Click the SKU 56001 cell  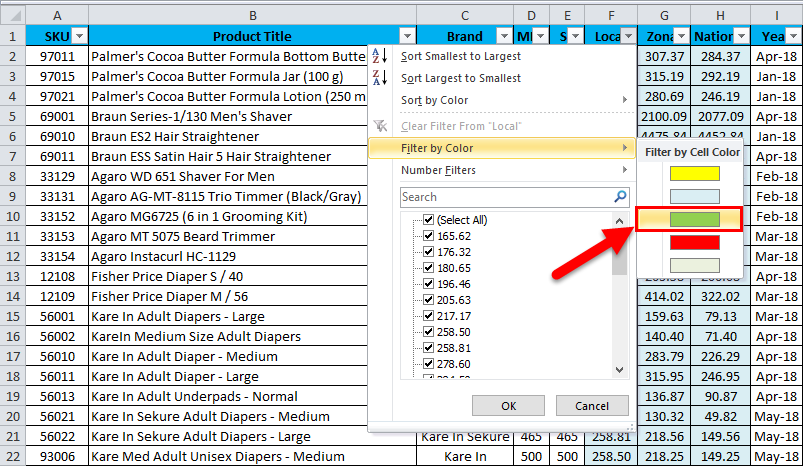pyautogui.click(x=57, y=316)
